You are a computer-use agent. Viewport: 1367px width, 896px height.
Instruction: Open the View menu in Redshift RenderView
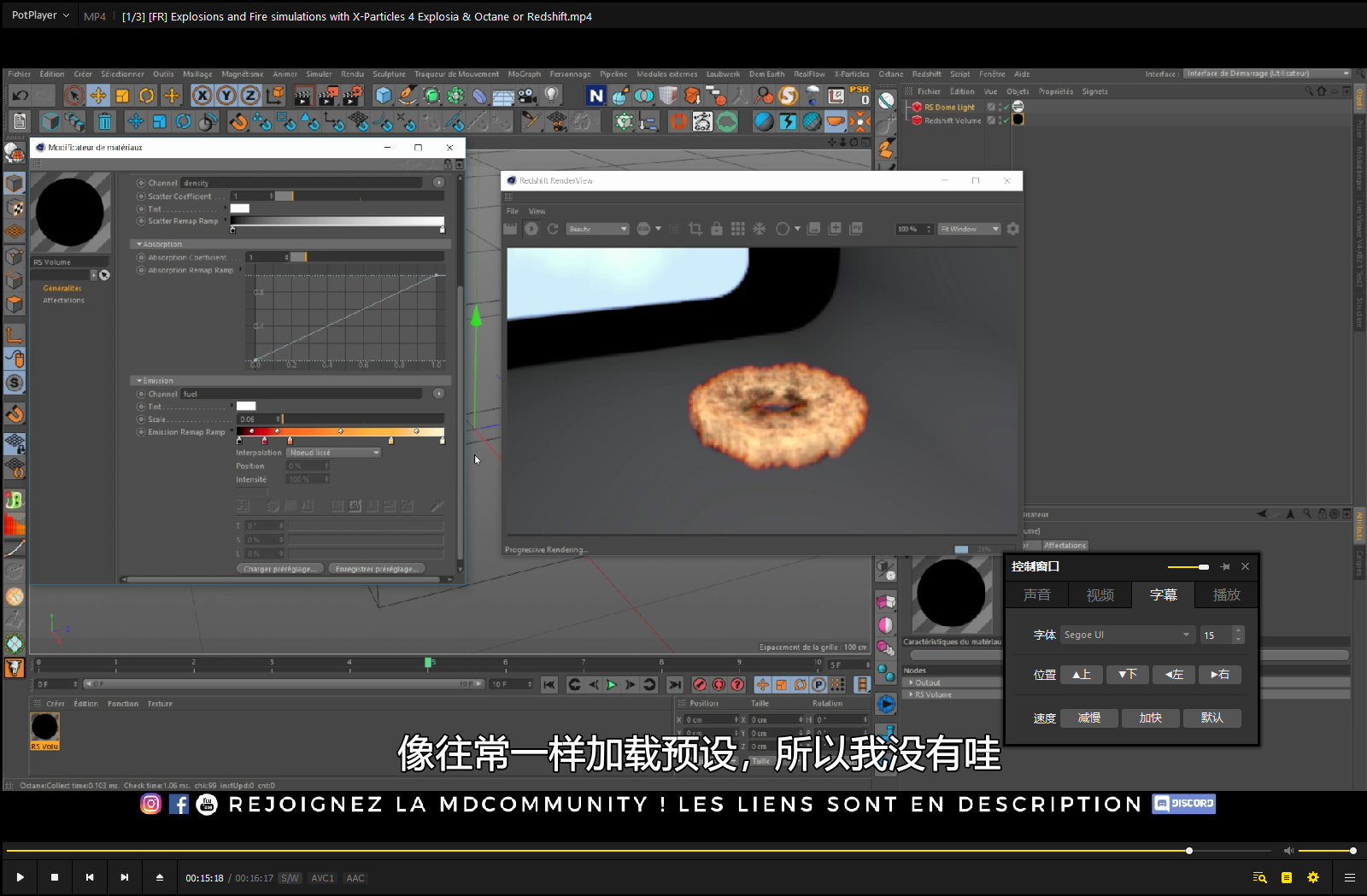click(x=537, y=211)
